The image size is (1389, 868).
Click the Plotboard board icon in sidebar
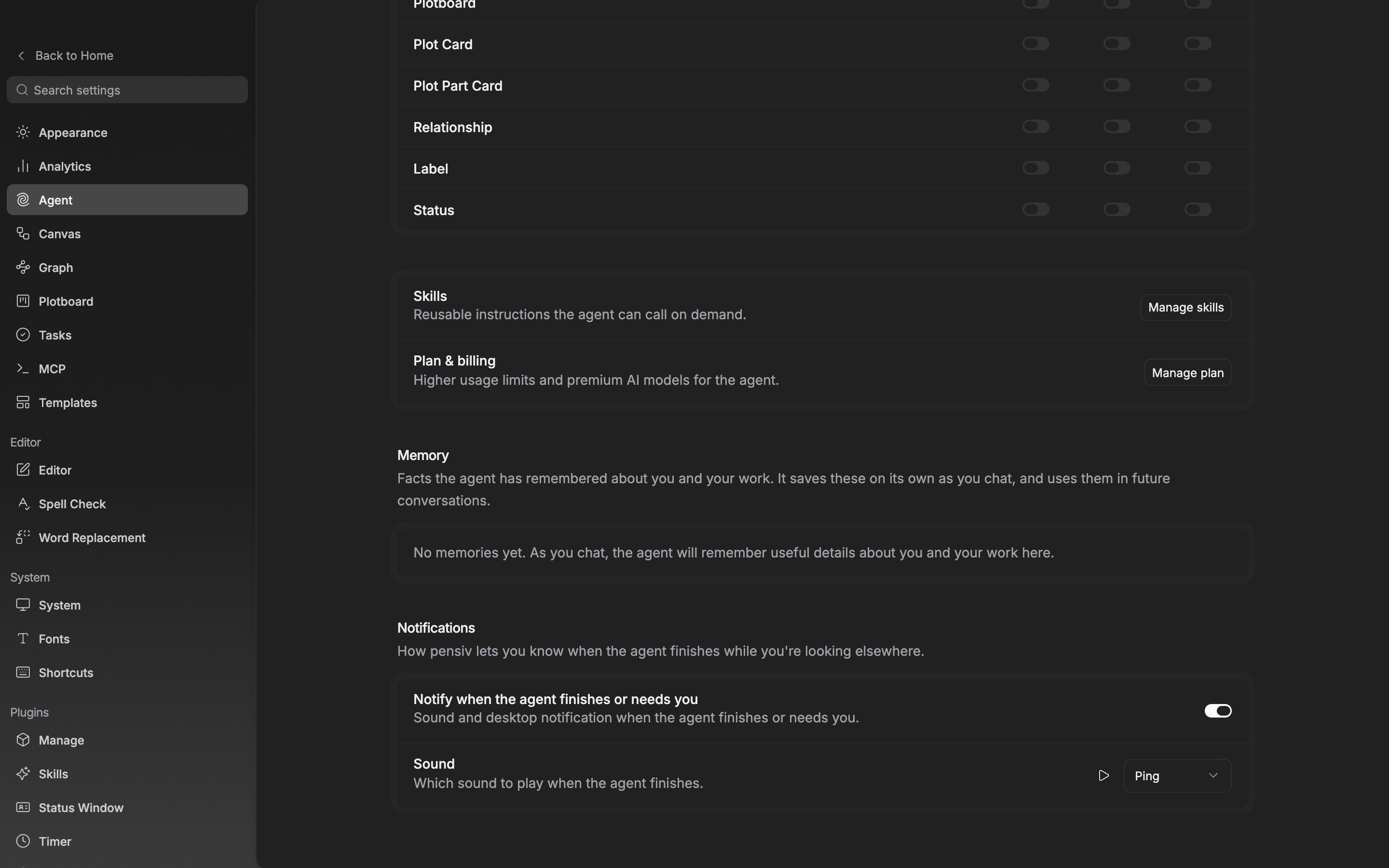23,301
